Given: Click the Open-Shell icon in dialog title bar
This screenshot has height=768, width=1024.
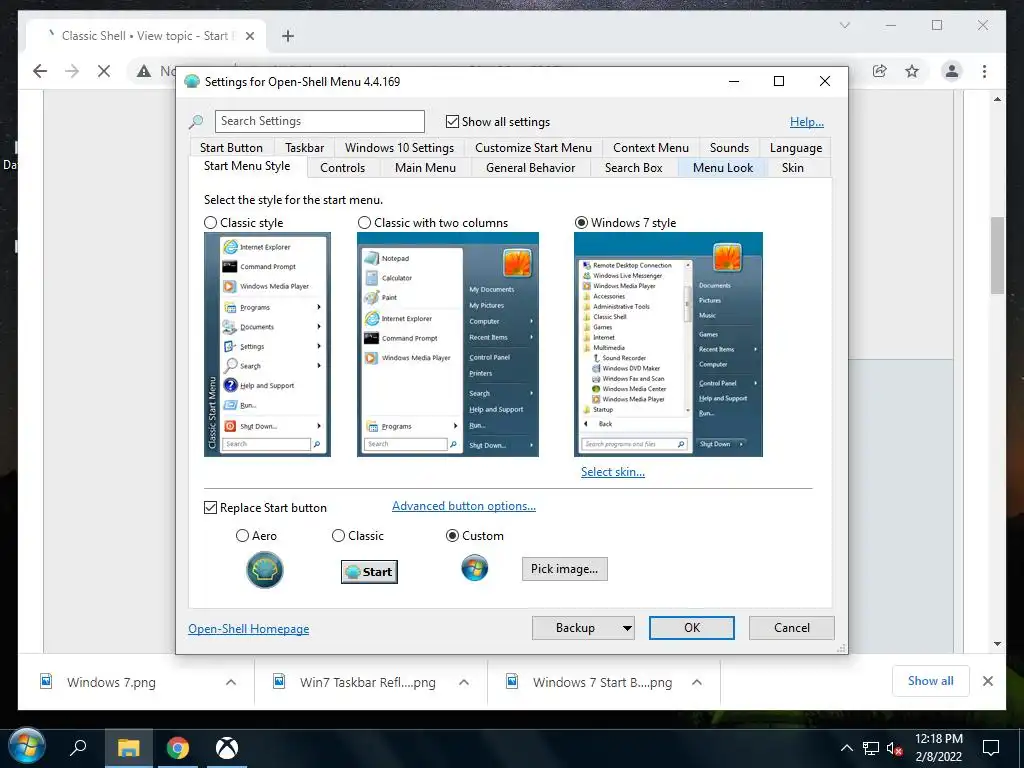Looking at the screenshot, I should coord(192,82).
